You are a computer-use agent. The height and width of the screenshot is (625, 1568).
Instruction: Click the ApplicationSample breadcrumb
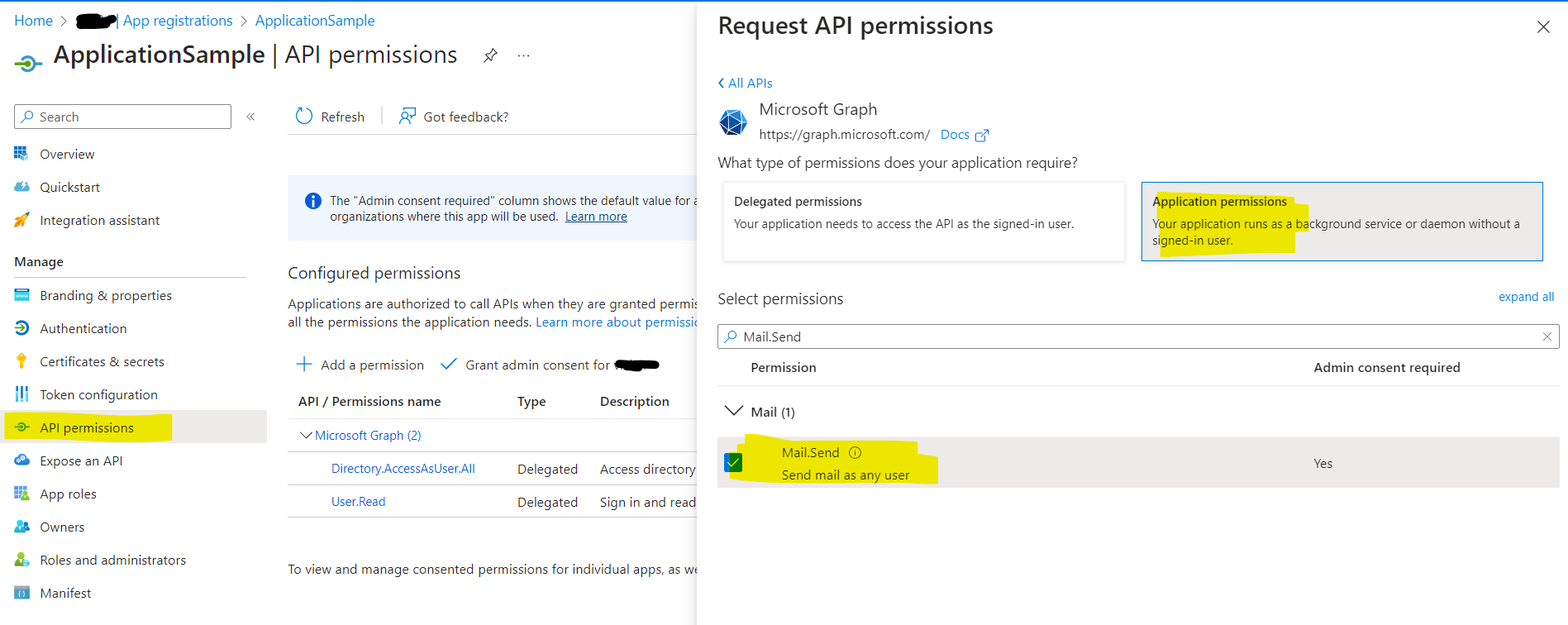[x=315, y=21]
